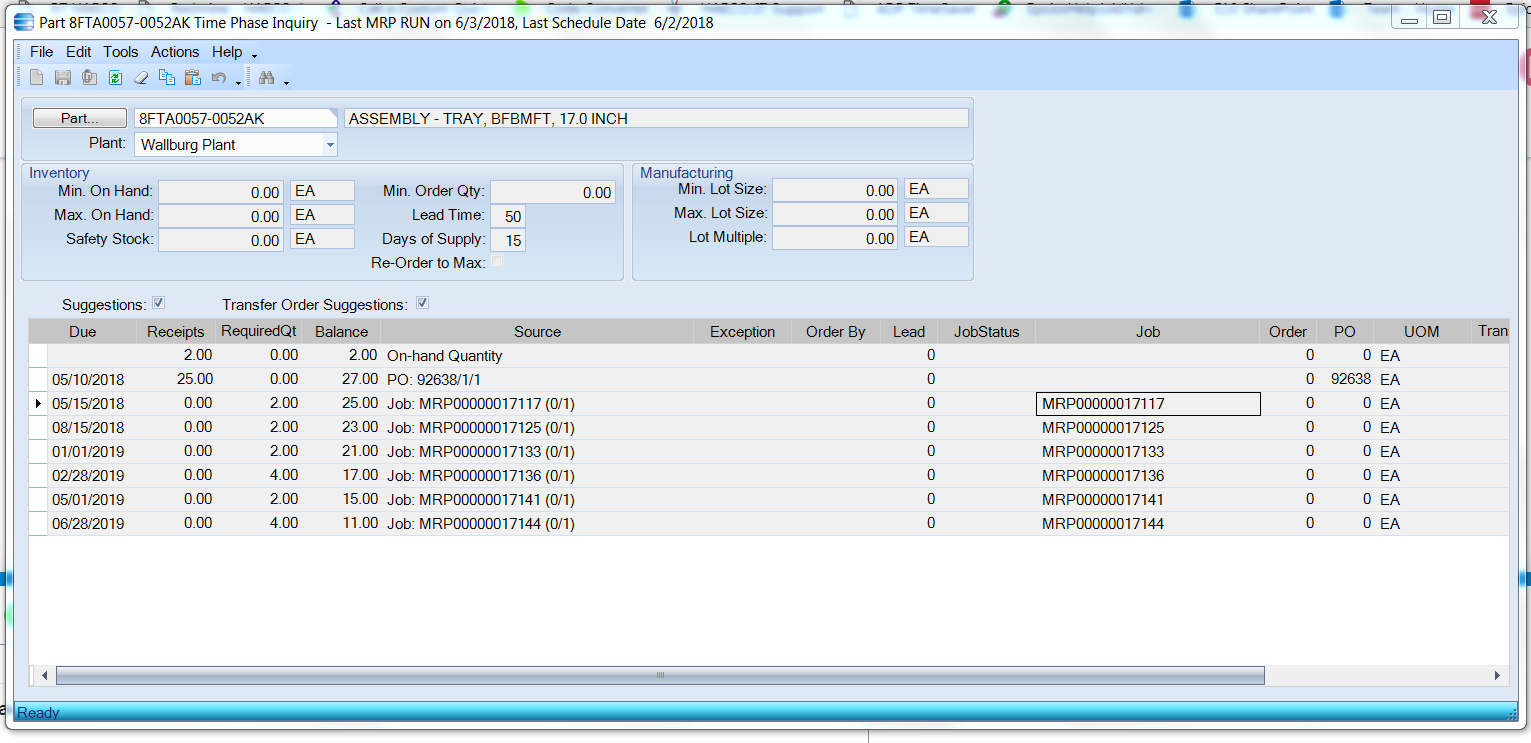
Task: Click the Max. On Hand value field
Action: (x=221, y=216)
